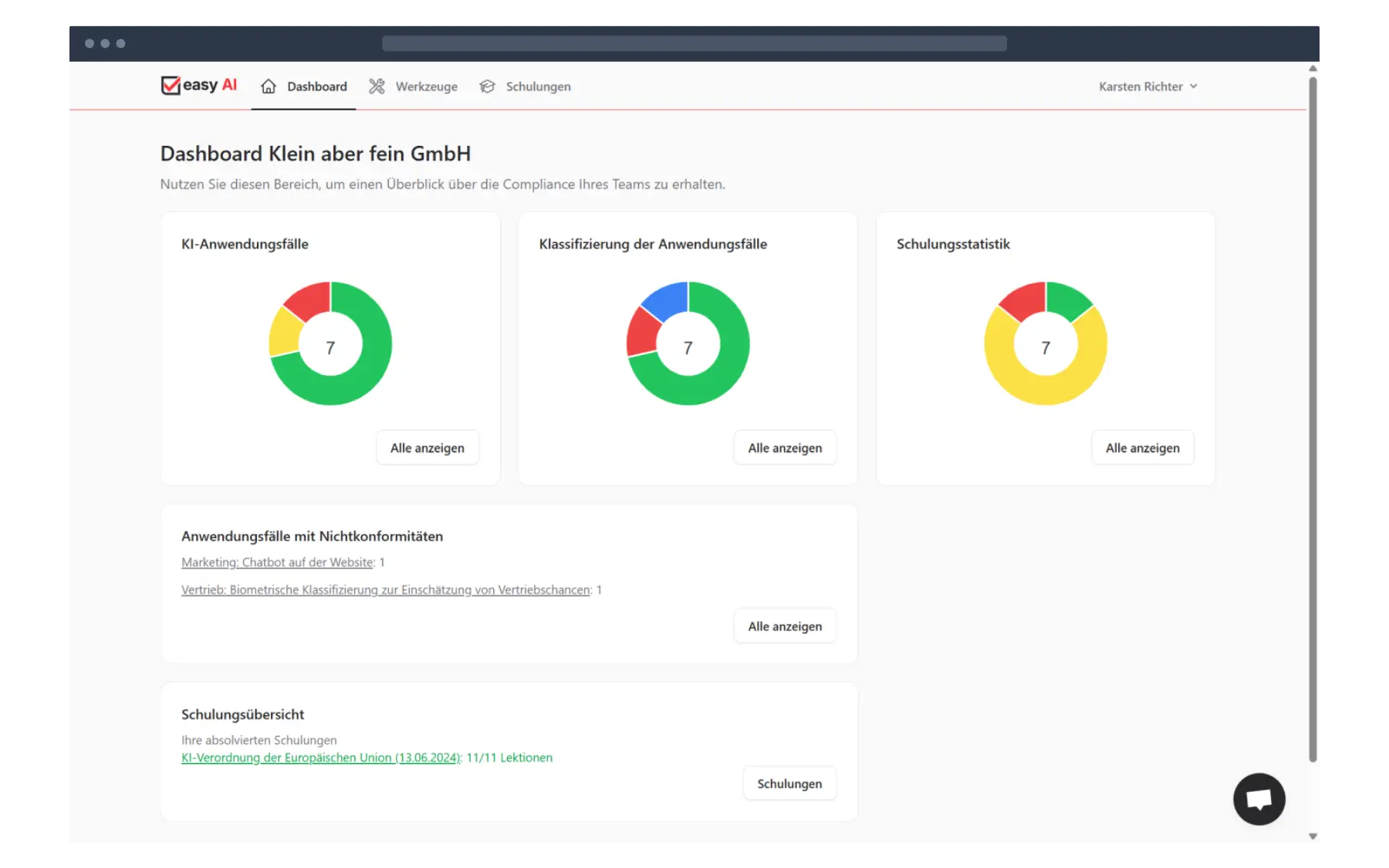This screenshot has width=1389, height=868.
Task: Show all in Klassifizierung der Anwendungsfälle card
Action: [785, 448]
